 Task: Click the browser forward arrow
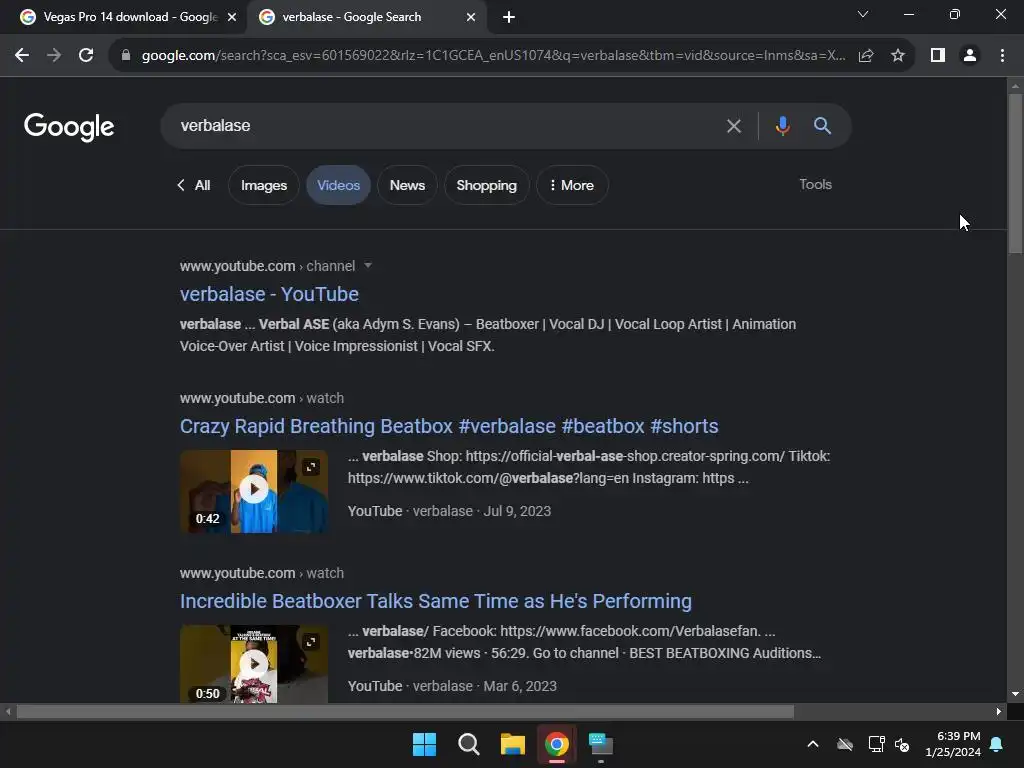[x=54, y=56]
